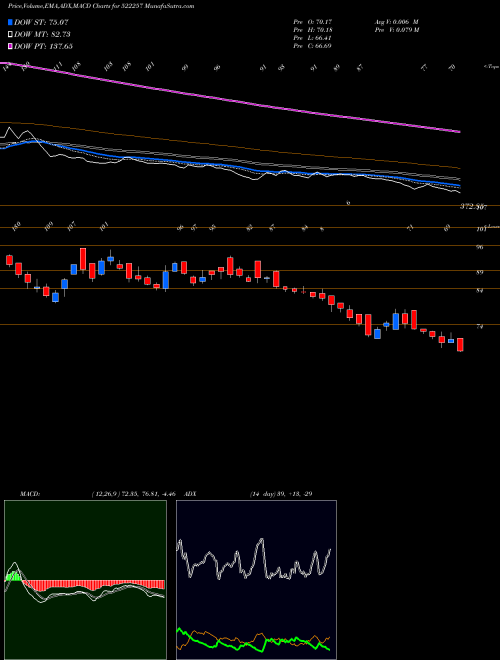Click the magenta DOW PT legend swatch
The height and width of the screenshot is (660, 500).
point(10,46)
